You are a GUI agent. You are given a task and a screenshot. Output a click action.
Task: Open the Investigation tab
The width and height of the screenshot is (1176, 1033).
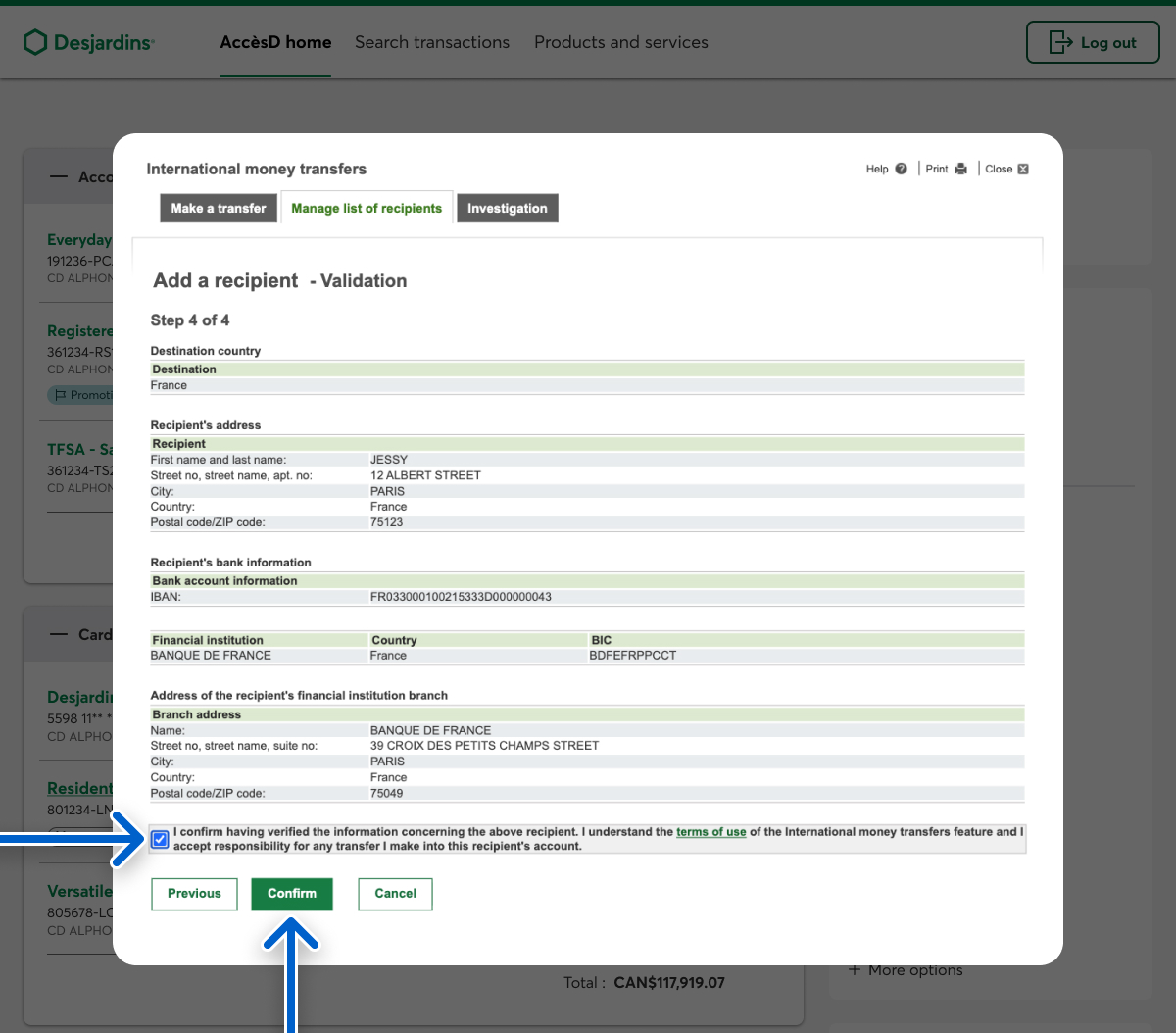click(x=508, y=208)
